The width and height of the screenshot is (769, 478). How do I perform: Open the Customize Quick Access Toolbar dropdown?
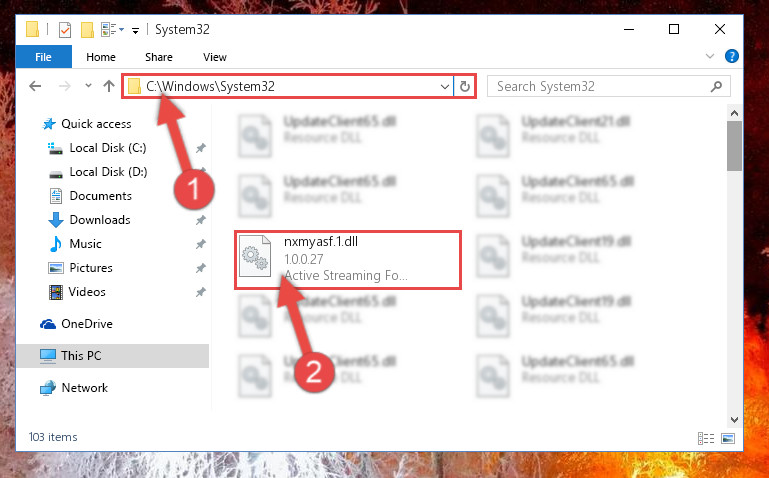tap(135, 30)
